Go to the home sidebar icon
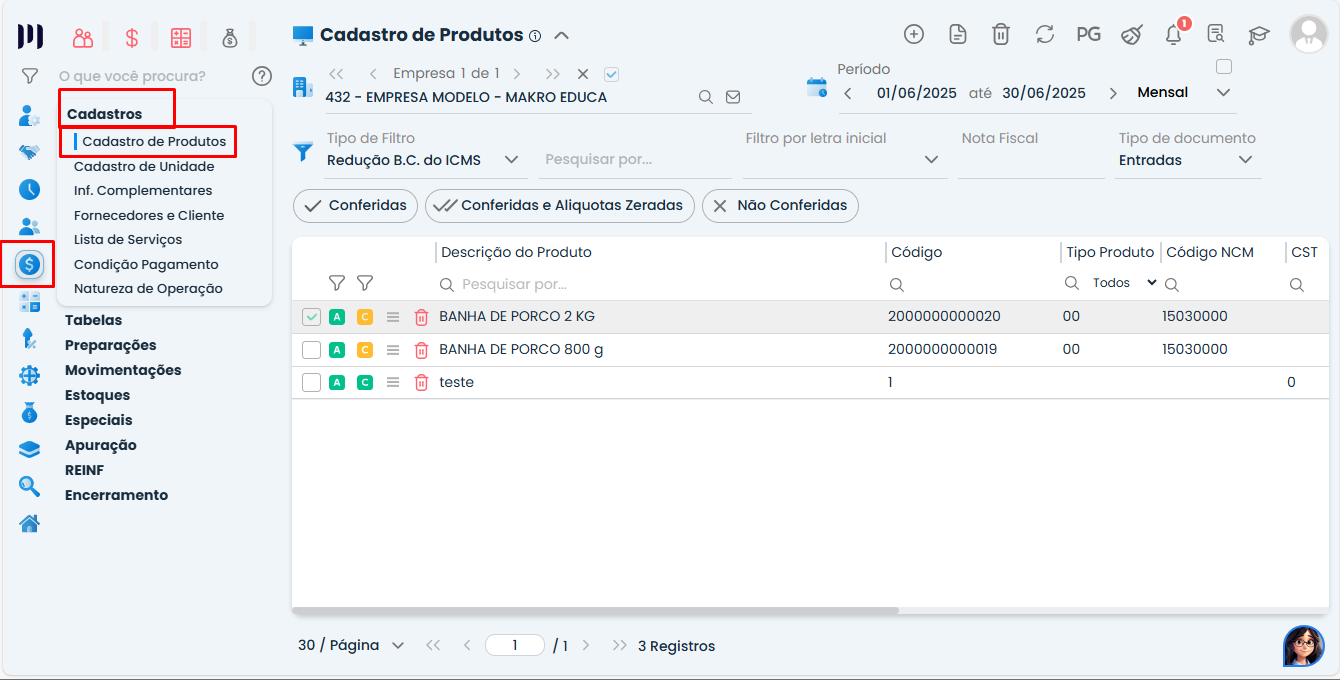This screenshot has width=1340, height=680. 30,523
